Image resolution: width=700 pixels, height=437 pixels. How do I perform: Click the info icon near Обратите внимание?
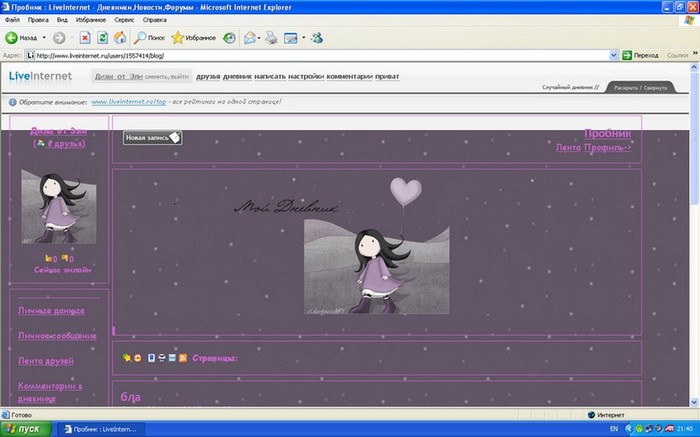tap(12, 102)
